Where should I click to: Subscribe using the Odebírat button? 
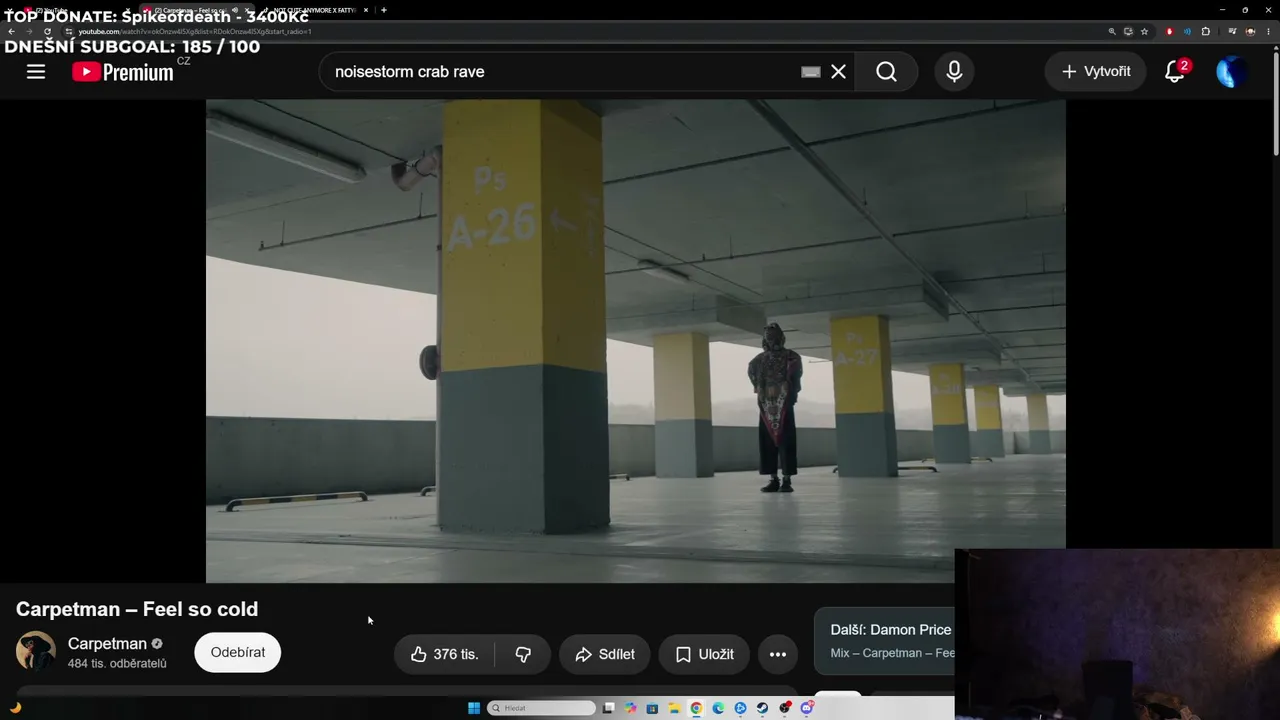click(x=238, y=652)
